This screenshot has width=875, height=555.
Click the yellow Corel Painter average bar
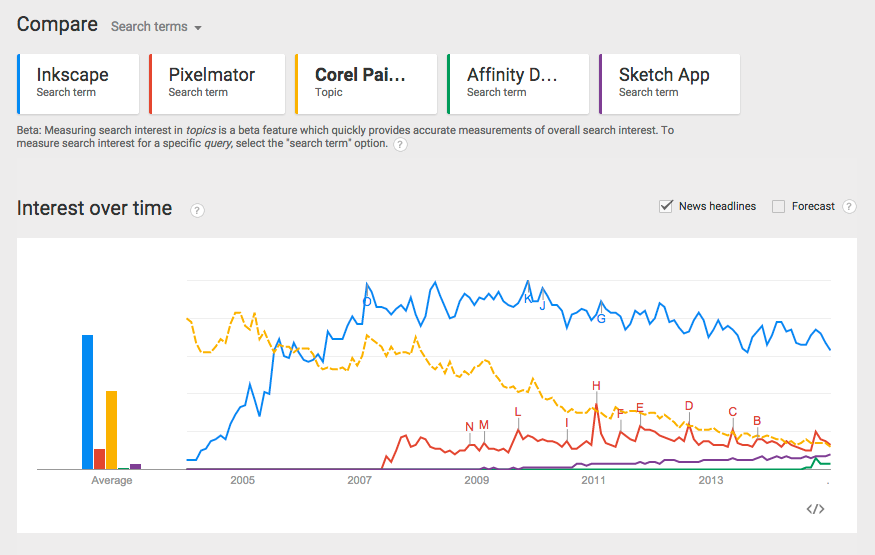(111, 429)
